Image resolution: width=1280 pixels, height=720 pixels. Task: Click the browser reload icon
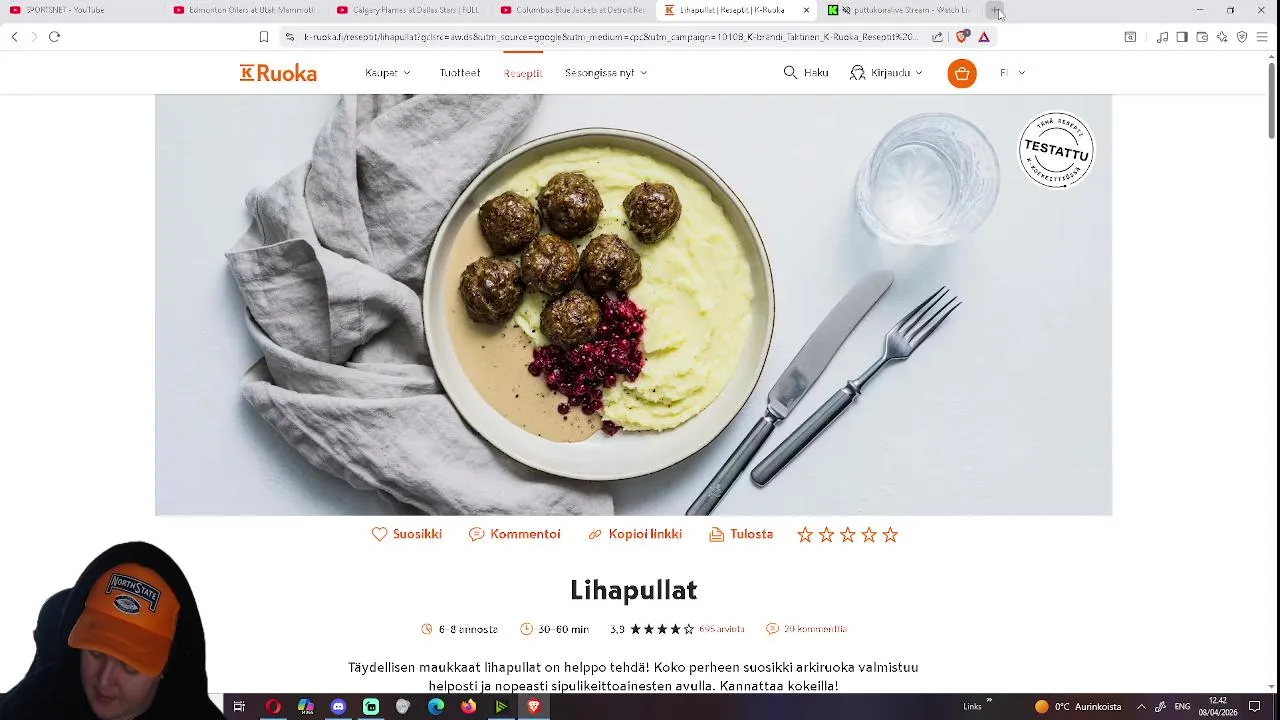click(54, 37)
